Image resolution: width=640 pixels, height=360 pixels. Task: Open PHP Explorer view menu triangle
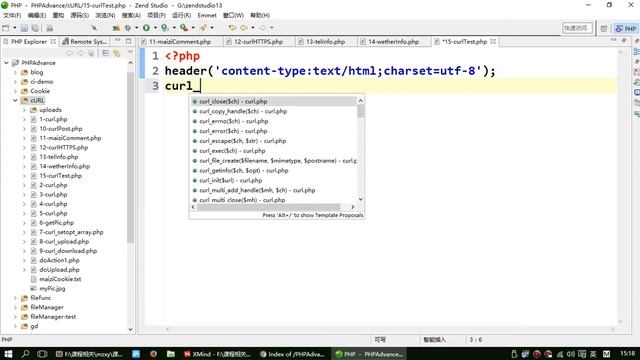point(130,52)
